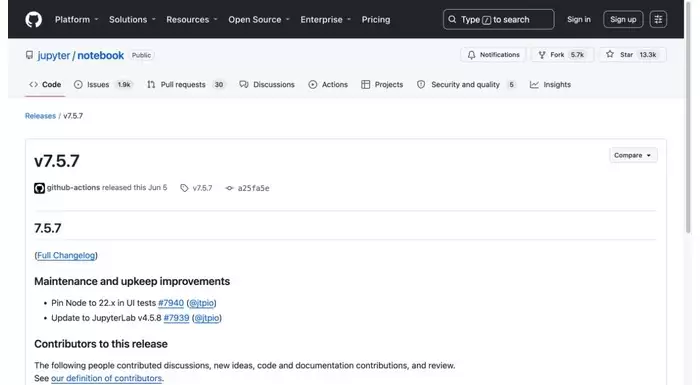Click the fork count 5.7k
Image resolution: width=700 pixels, height=385 pixels.
[577, 54]
